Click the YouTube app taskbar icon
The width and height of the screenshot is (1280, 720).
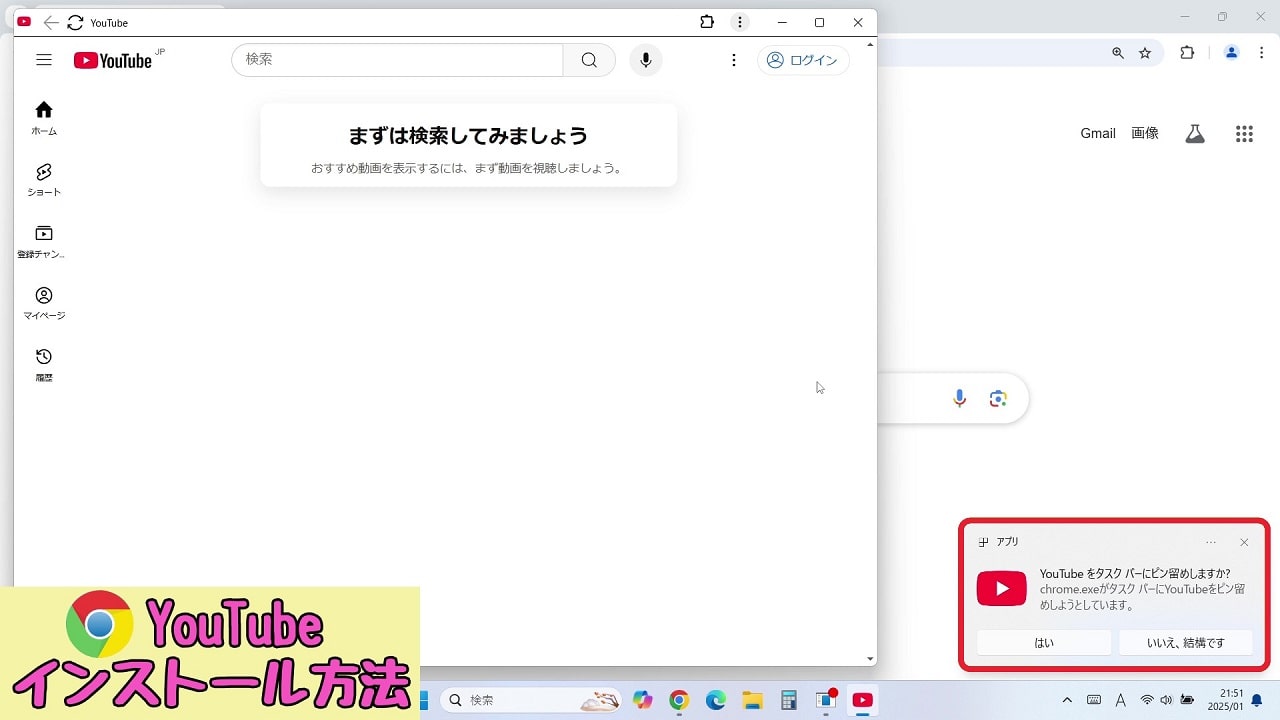pyautogui.click(x=862, y=701)
